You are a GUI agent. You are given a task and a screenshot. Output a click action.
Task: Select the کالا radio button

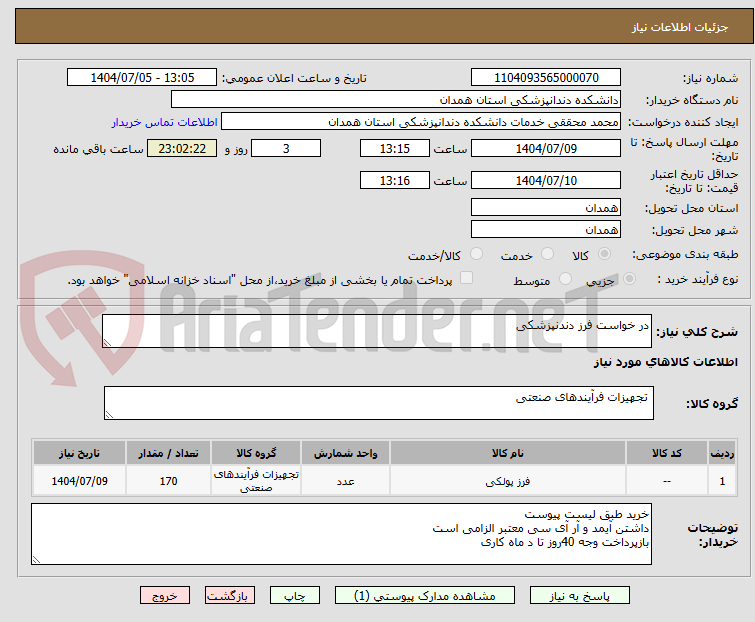pos(604,254)
